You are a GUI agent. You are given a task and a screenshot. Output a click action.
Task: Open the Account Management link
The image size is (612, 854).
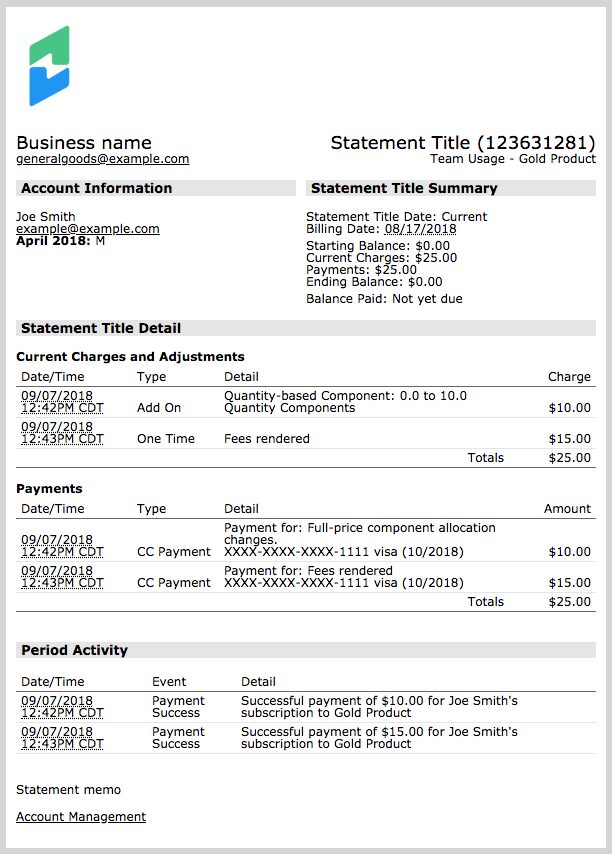[81, 817]
